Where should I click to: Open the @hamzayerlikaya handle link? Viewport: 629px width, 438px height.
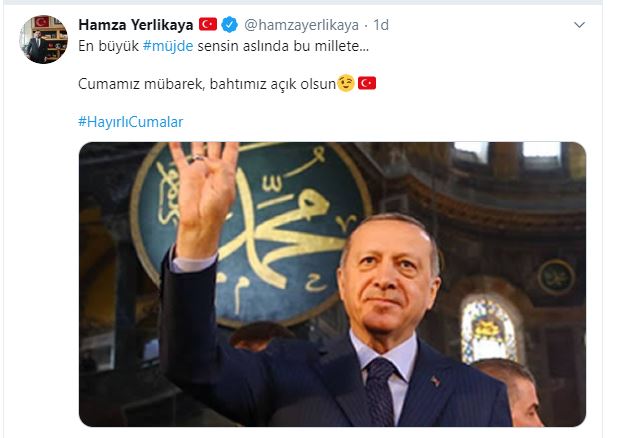[301, 25]
